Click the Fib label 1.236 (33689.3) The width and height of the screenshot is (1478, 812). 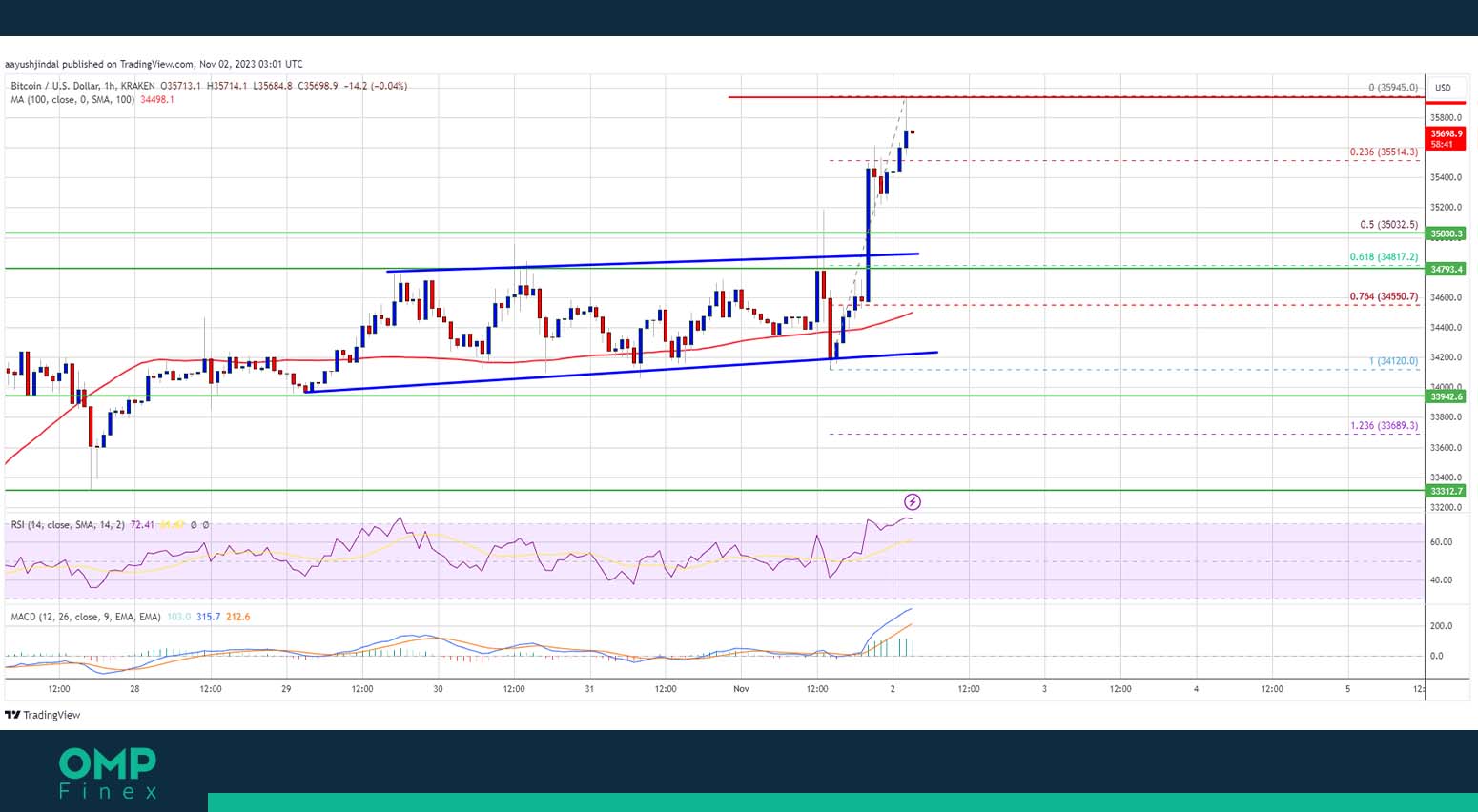(1384, 426)
